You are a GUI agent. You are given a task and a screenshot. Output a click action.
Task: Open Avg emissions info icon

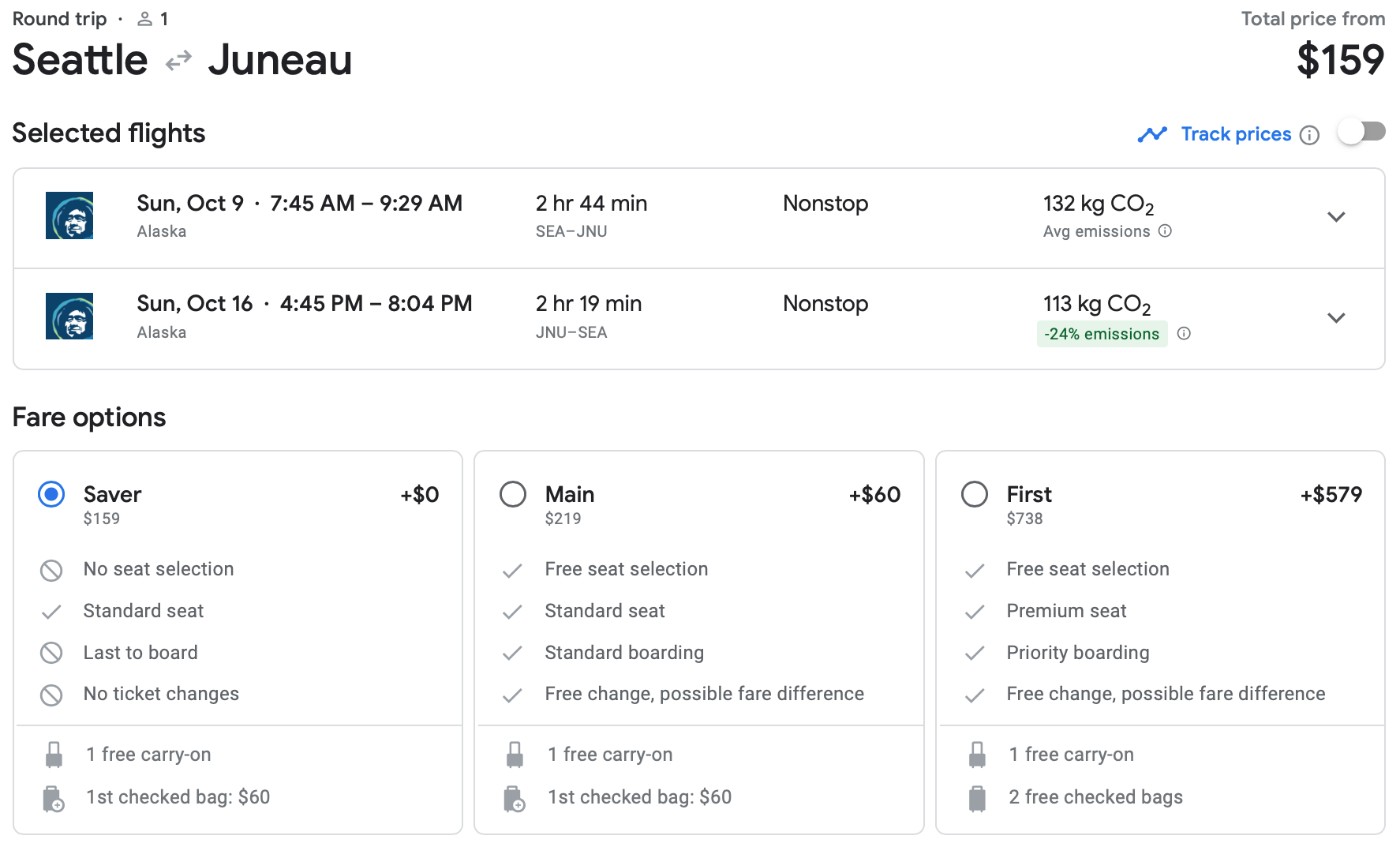[1165, 231]
